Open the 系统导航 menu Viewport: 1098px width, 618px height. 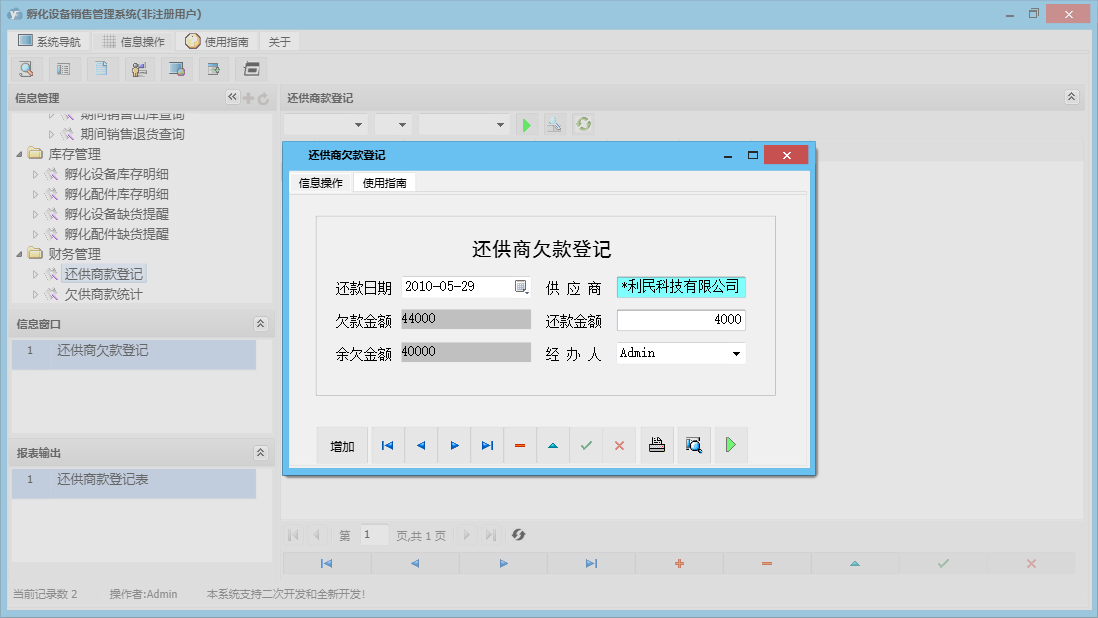click(49, 41)
